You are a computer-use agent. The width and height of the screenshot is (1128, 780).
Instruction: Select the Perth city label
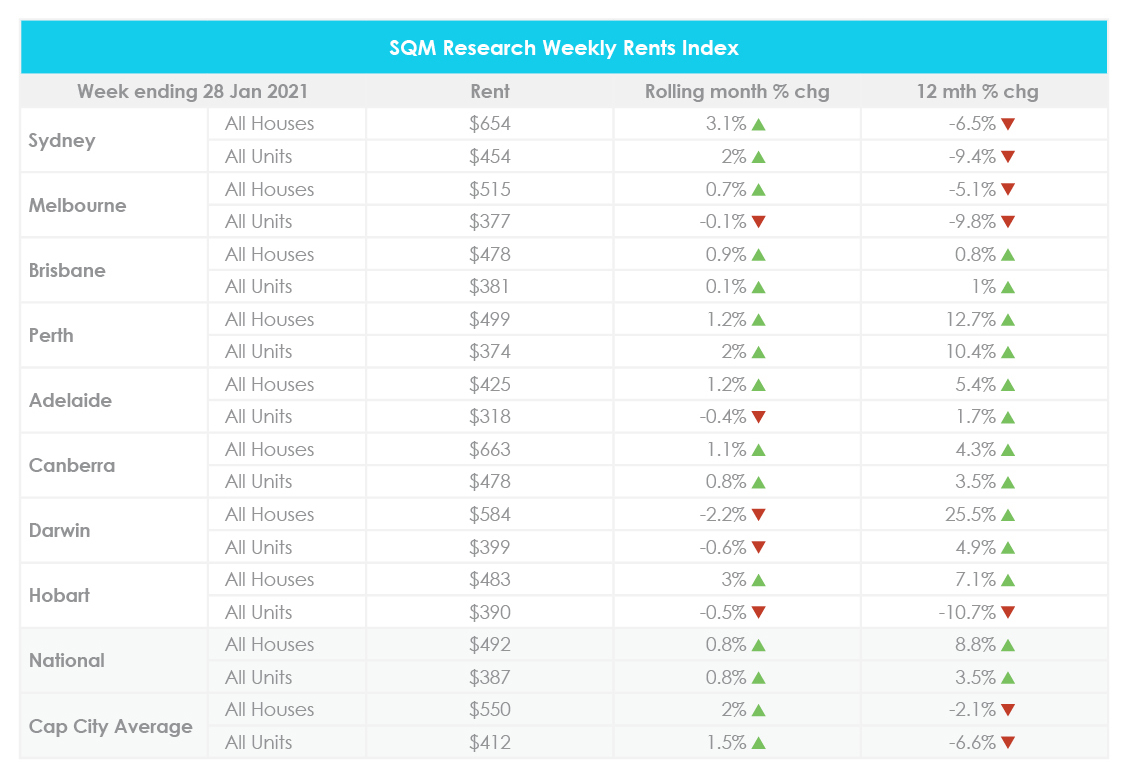51,335
